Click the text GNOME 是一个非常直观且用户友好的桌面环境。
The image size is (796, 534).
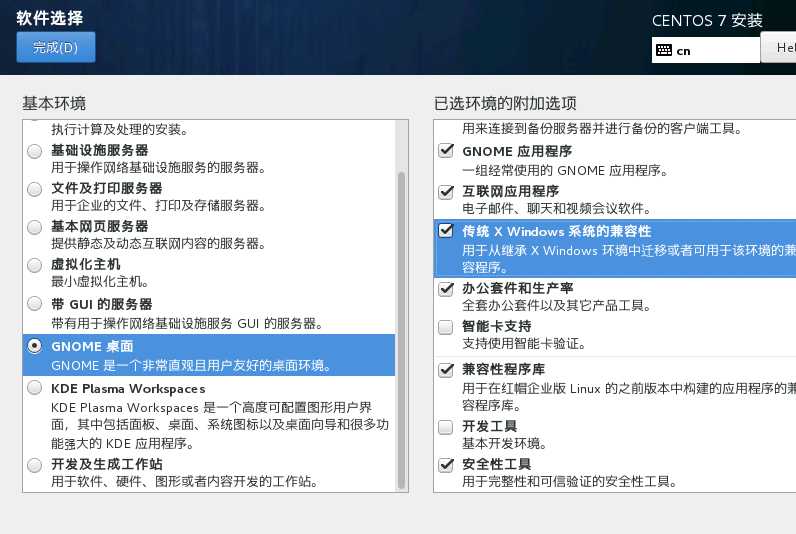[191, 365]
